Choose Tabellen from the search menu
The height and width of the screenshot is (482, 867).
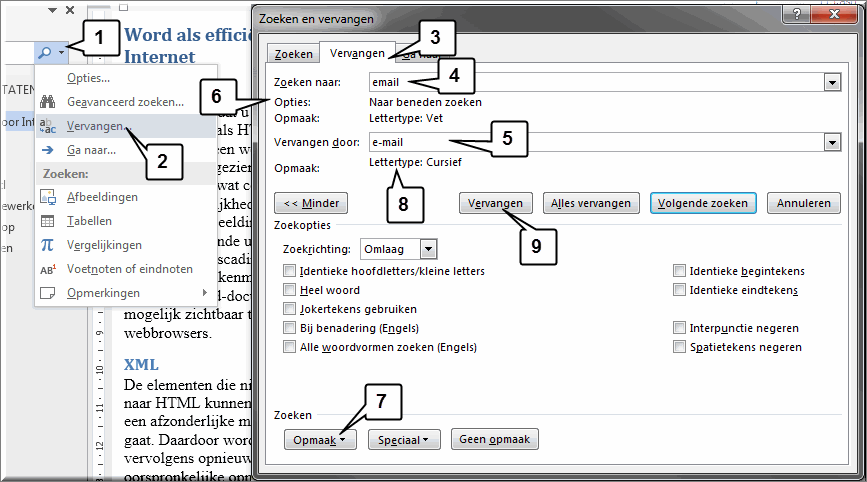(89, 221)
